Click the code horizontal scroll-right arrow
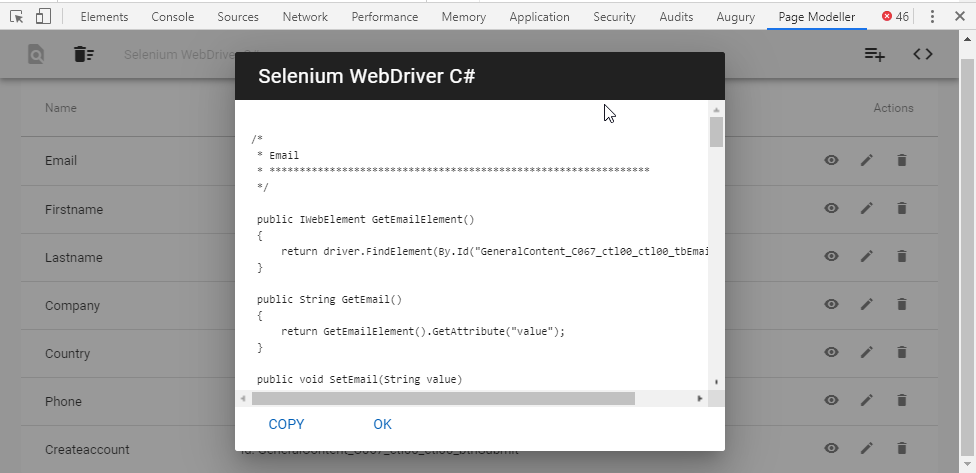This screenshot has width=976, height=473. point(700,398)
